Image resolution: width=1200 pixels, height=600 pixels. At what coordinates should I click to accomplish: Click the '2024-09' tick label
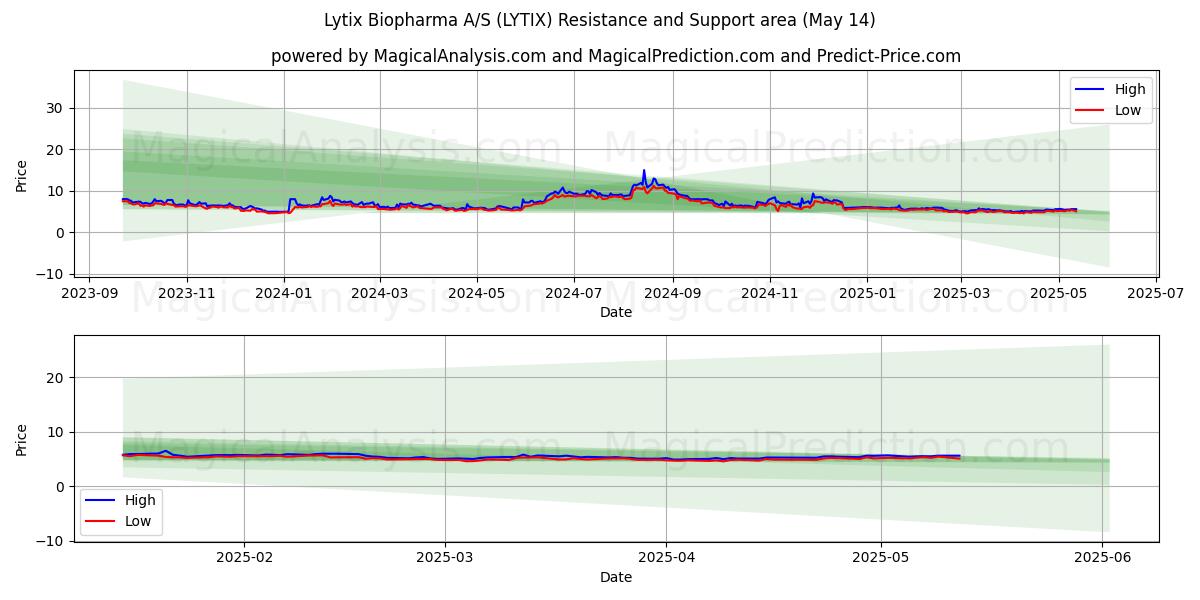tap(672, 294)
